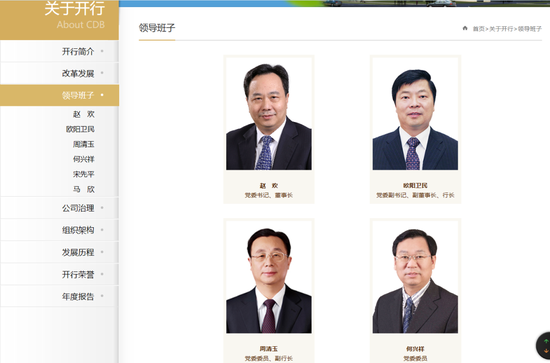Open the 开行简介 sidebar menu item
Screen dimensions: 550x363
click(59, 51)
